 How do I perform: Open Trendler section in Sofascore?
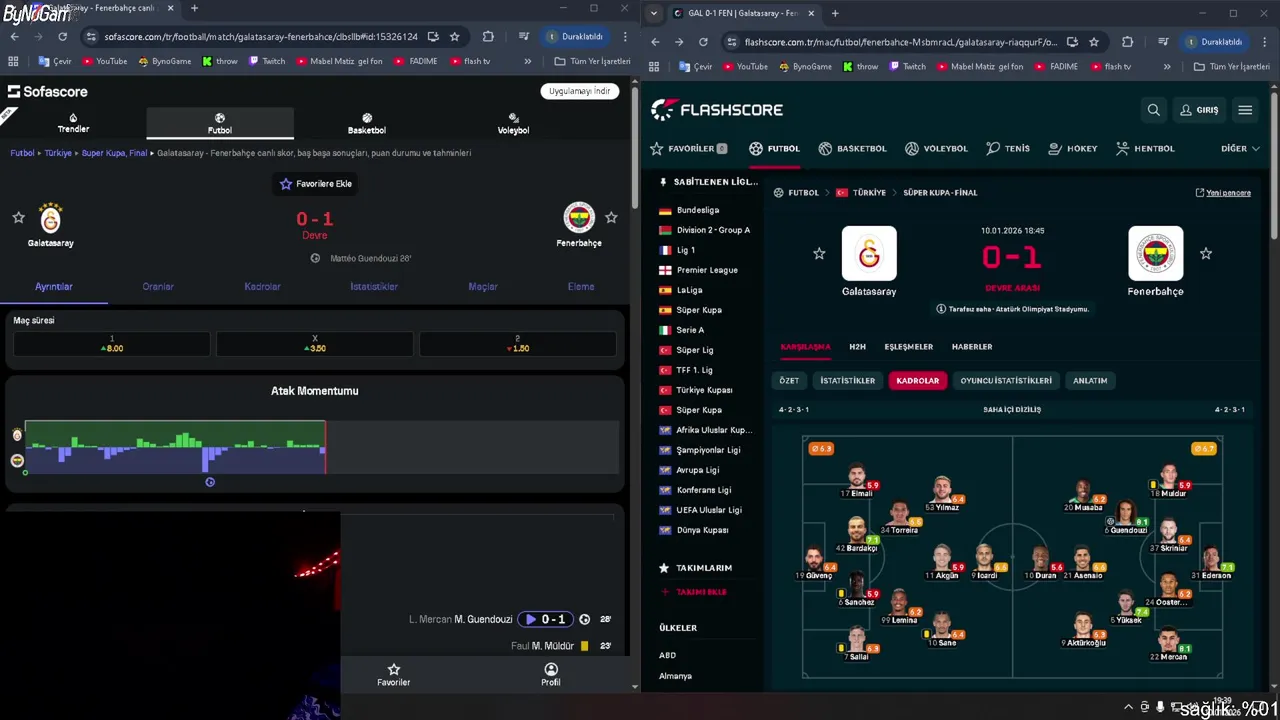73,123
